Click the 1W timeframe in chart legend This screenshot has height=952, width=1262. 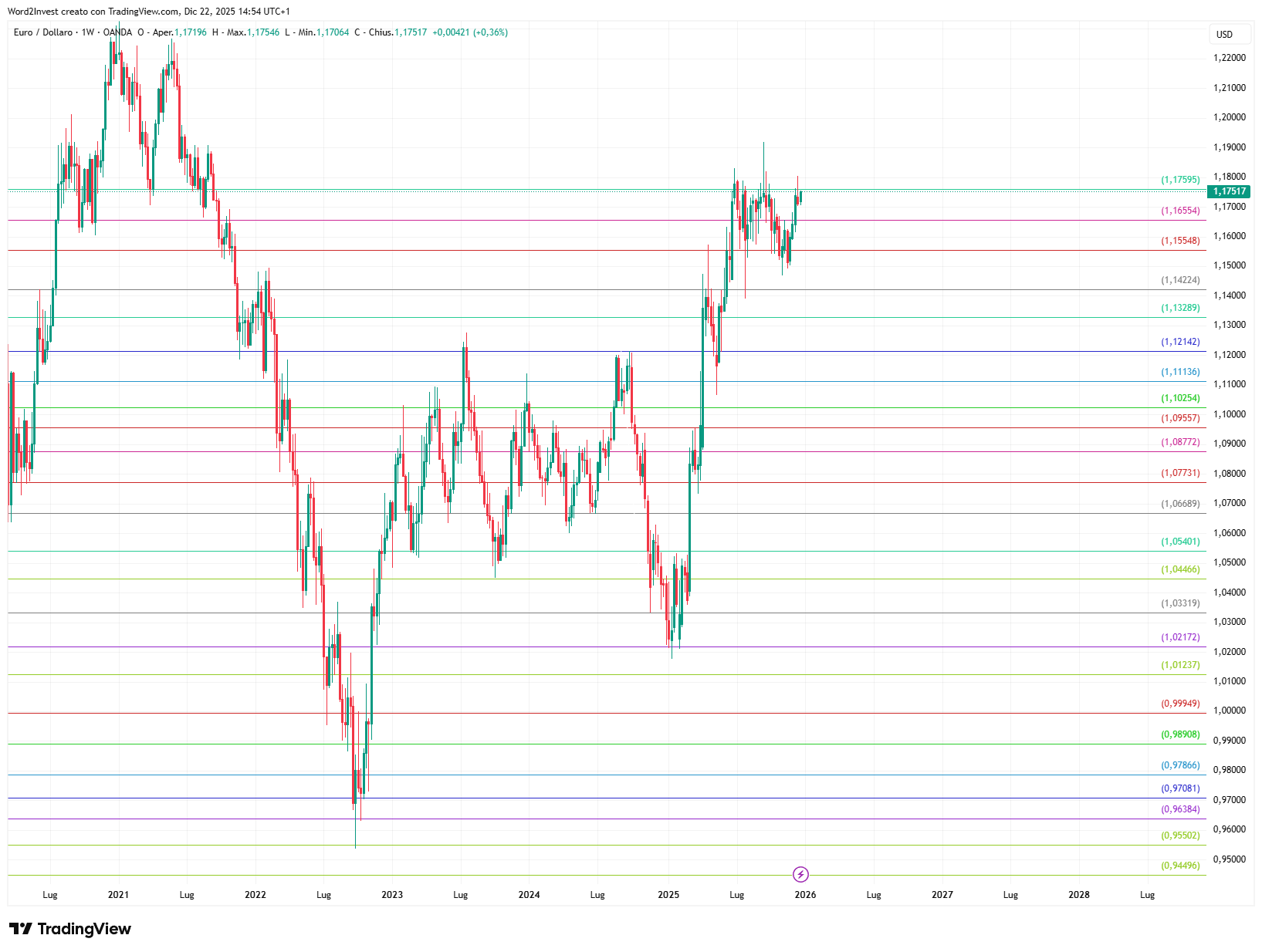[88, 32]
